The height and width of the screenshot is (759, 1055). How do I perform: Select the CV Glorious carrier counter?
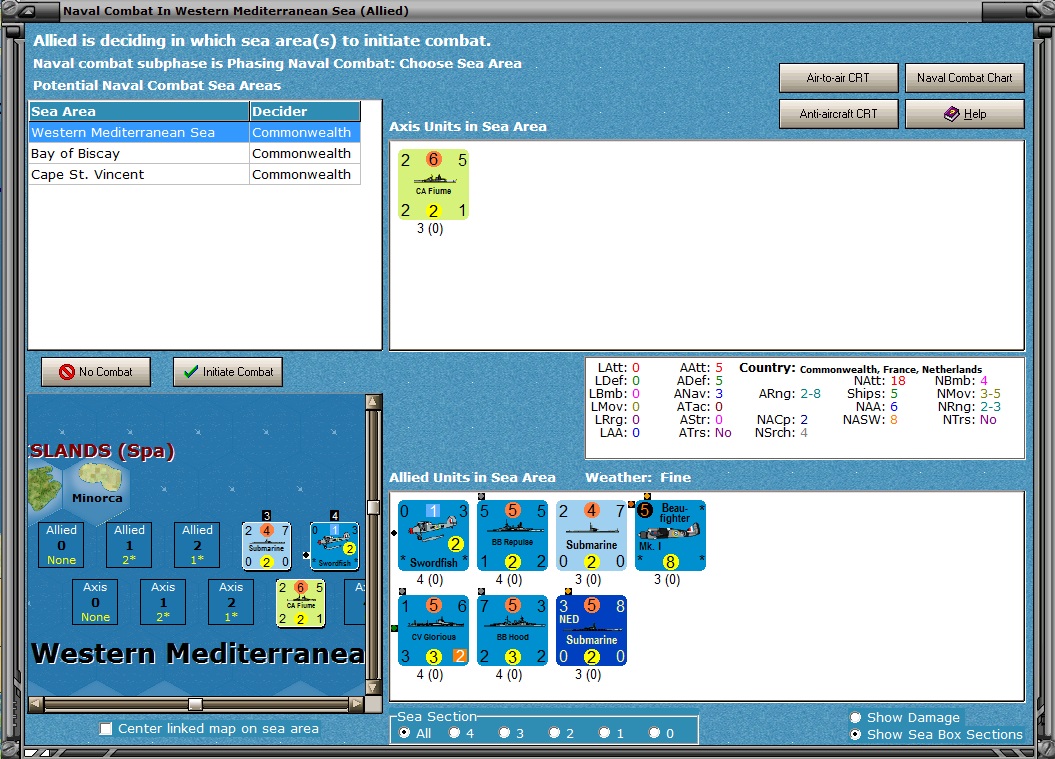pos(433,630)
